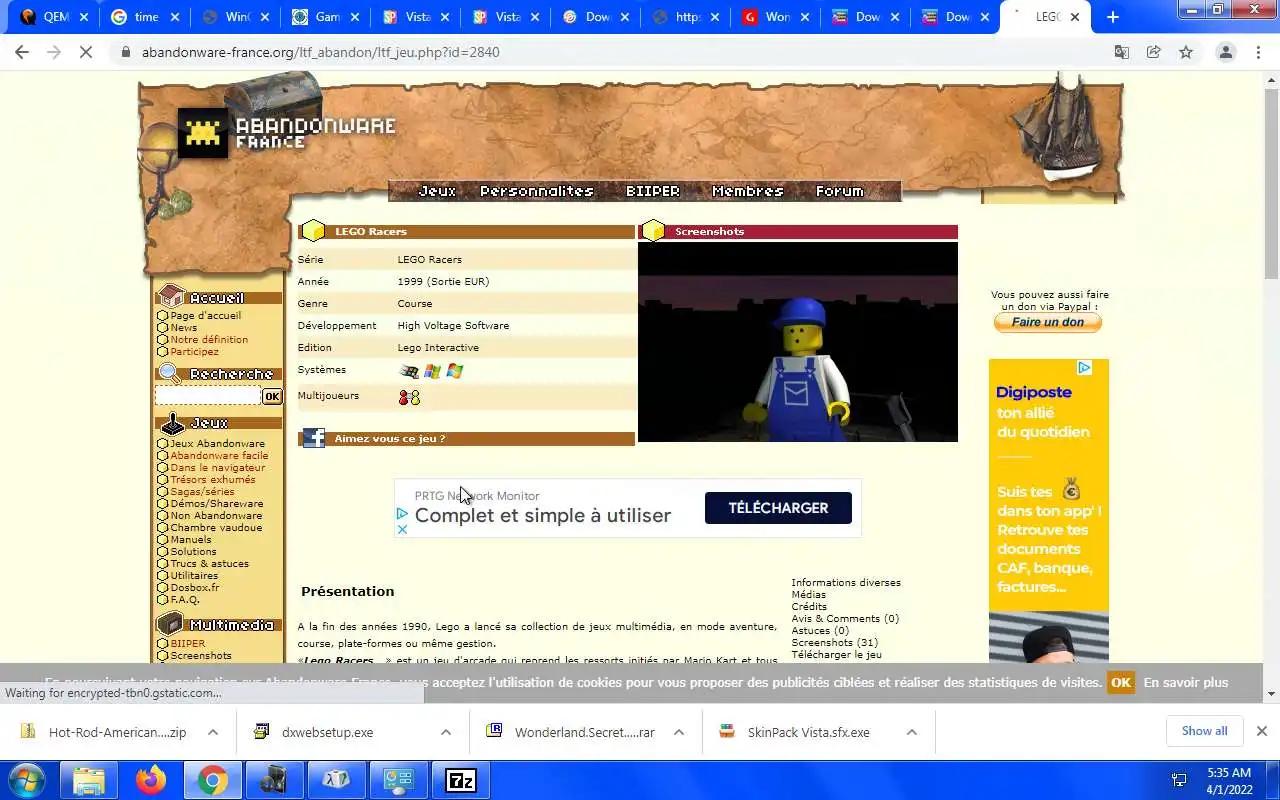Open a new browser tab
Screen dimensions: 1280x800
(1113, 17)
